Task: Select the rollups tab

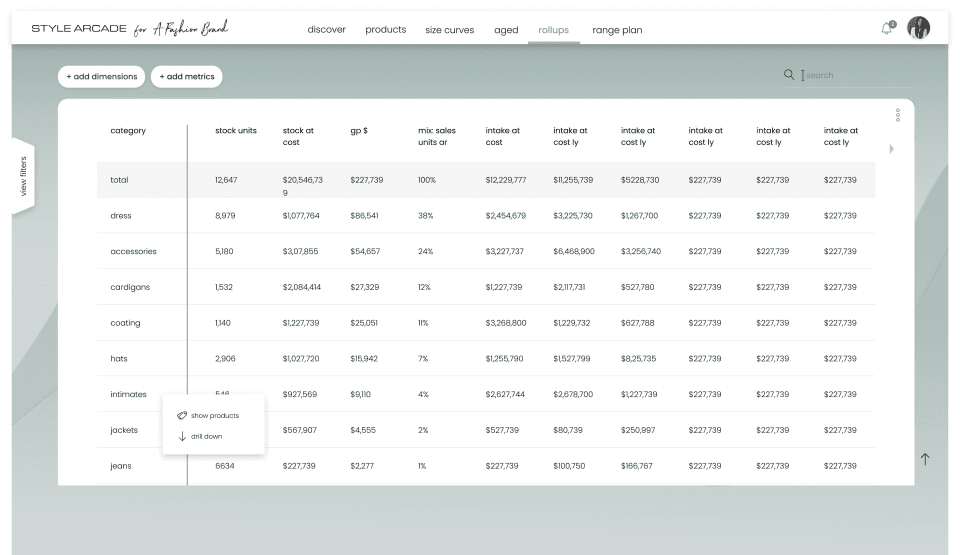Action: [553, 30]
